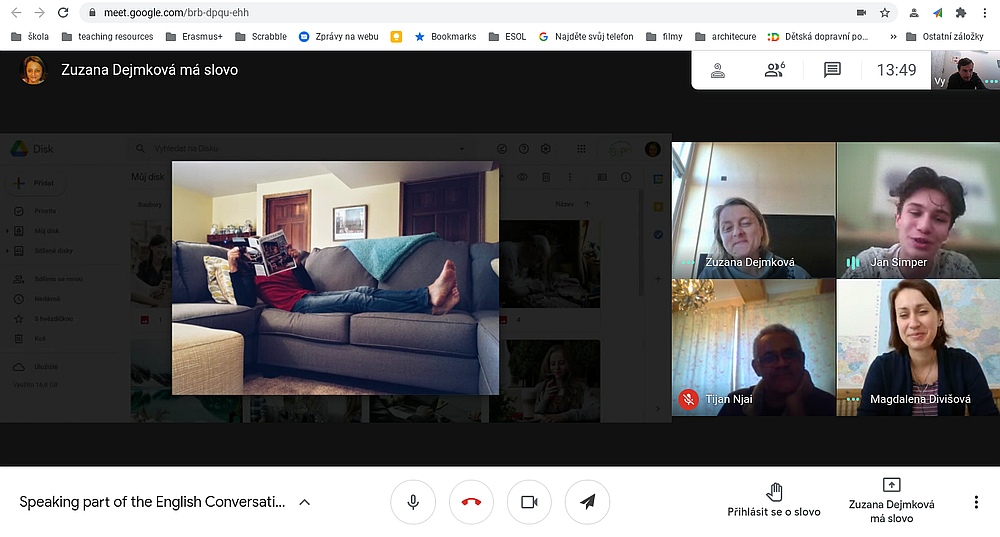1000x537 pixels.
Task: Raise hand with Přihlásit se o slovo
Action: (x=774, y=501)
